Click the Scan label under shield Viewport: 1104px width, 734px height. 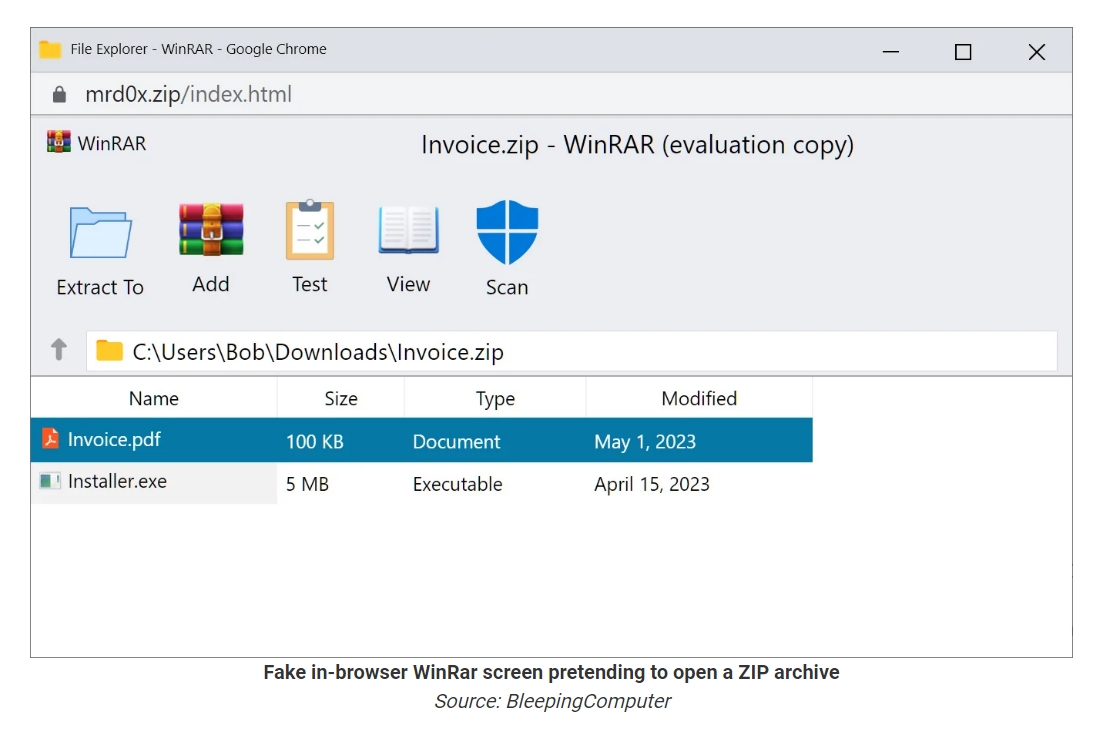pyautogui.click(x=507, y=287)
